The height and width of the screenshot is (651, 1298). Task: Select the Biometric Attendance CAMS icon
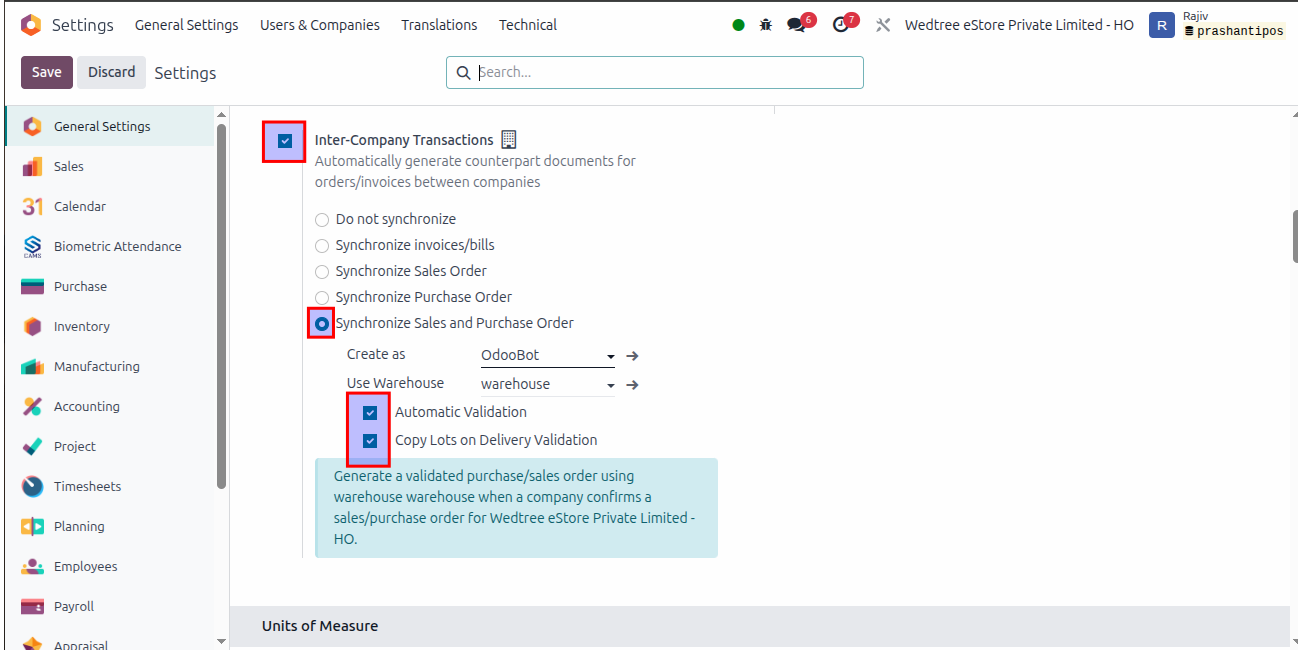coord(32,246)
